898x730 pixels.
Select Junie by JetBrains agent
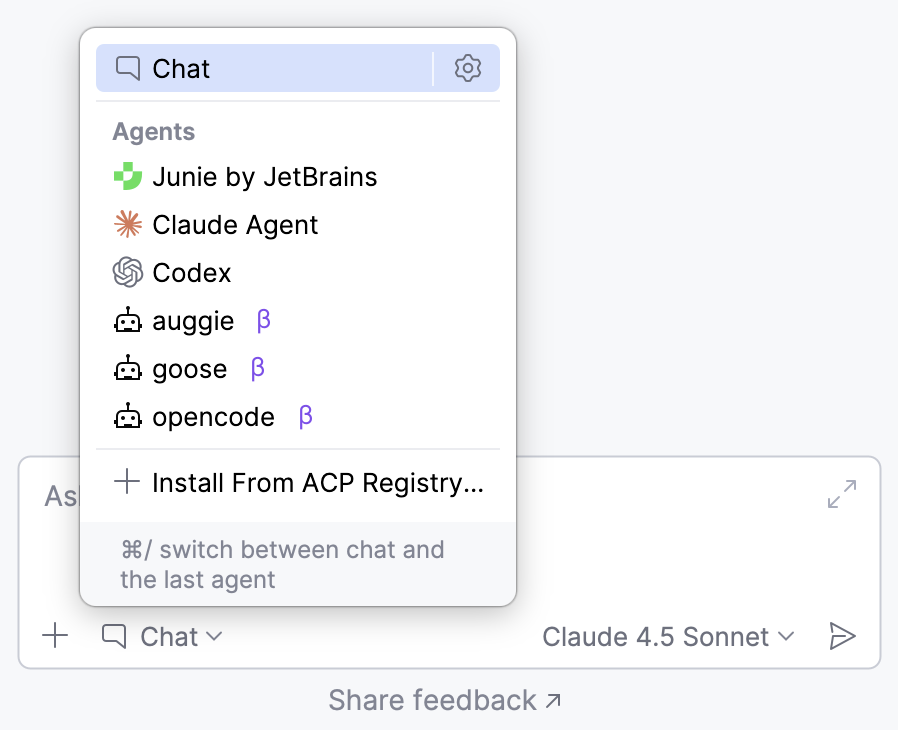[264, 176]
